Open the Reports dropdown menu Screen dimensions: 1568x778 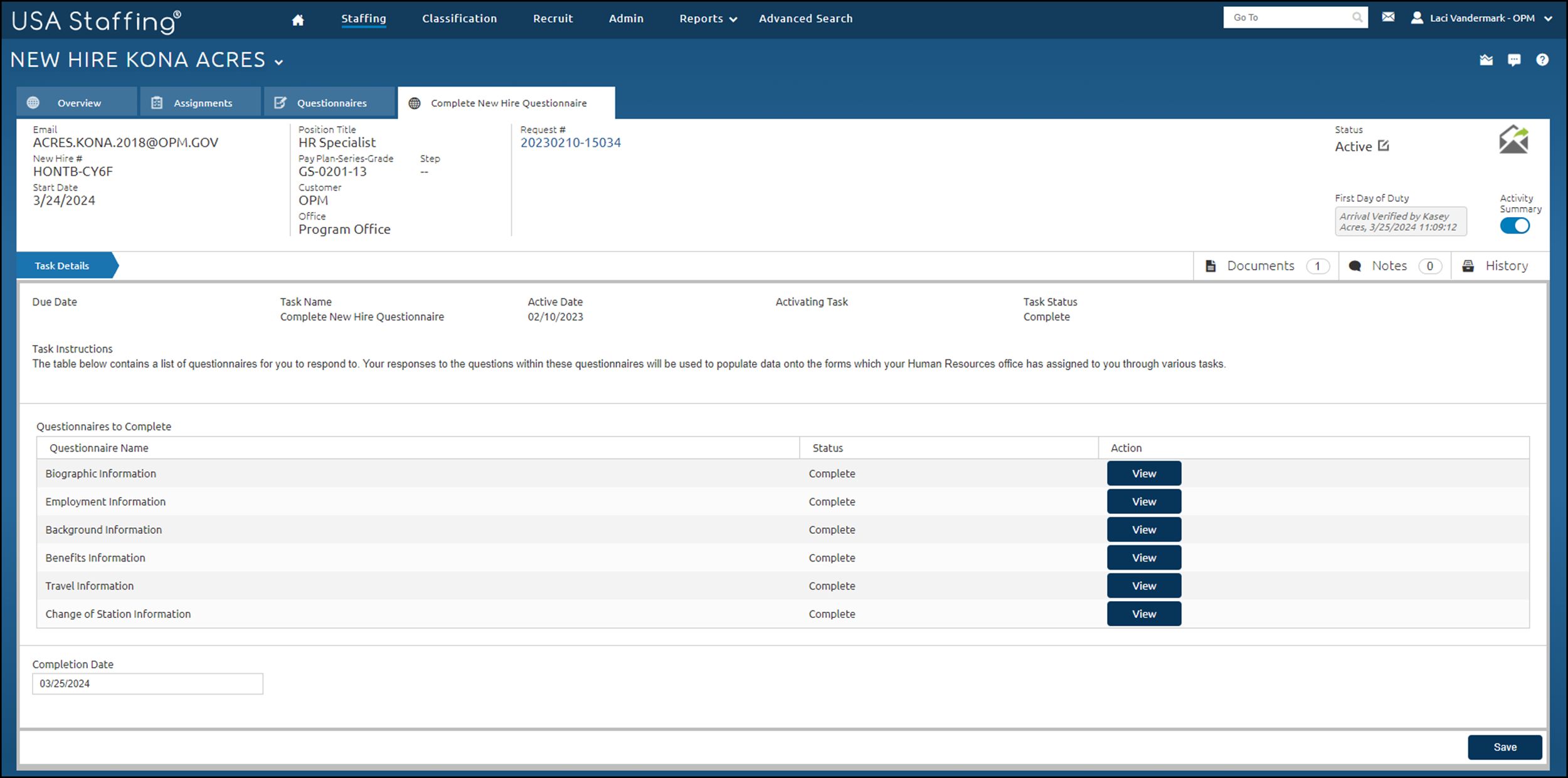(x=708, y=19)
